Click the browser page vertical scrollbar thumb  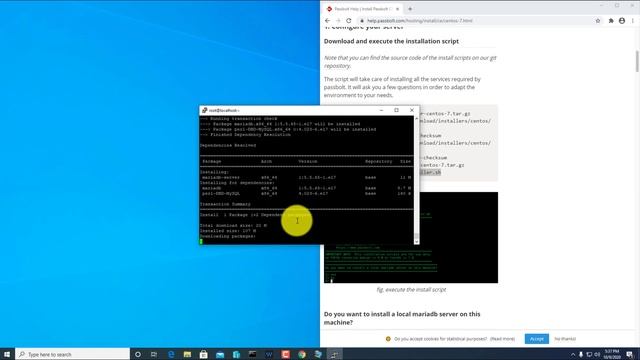(x=637, y=61)
